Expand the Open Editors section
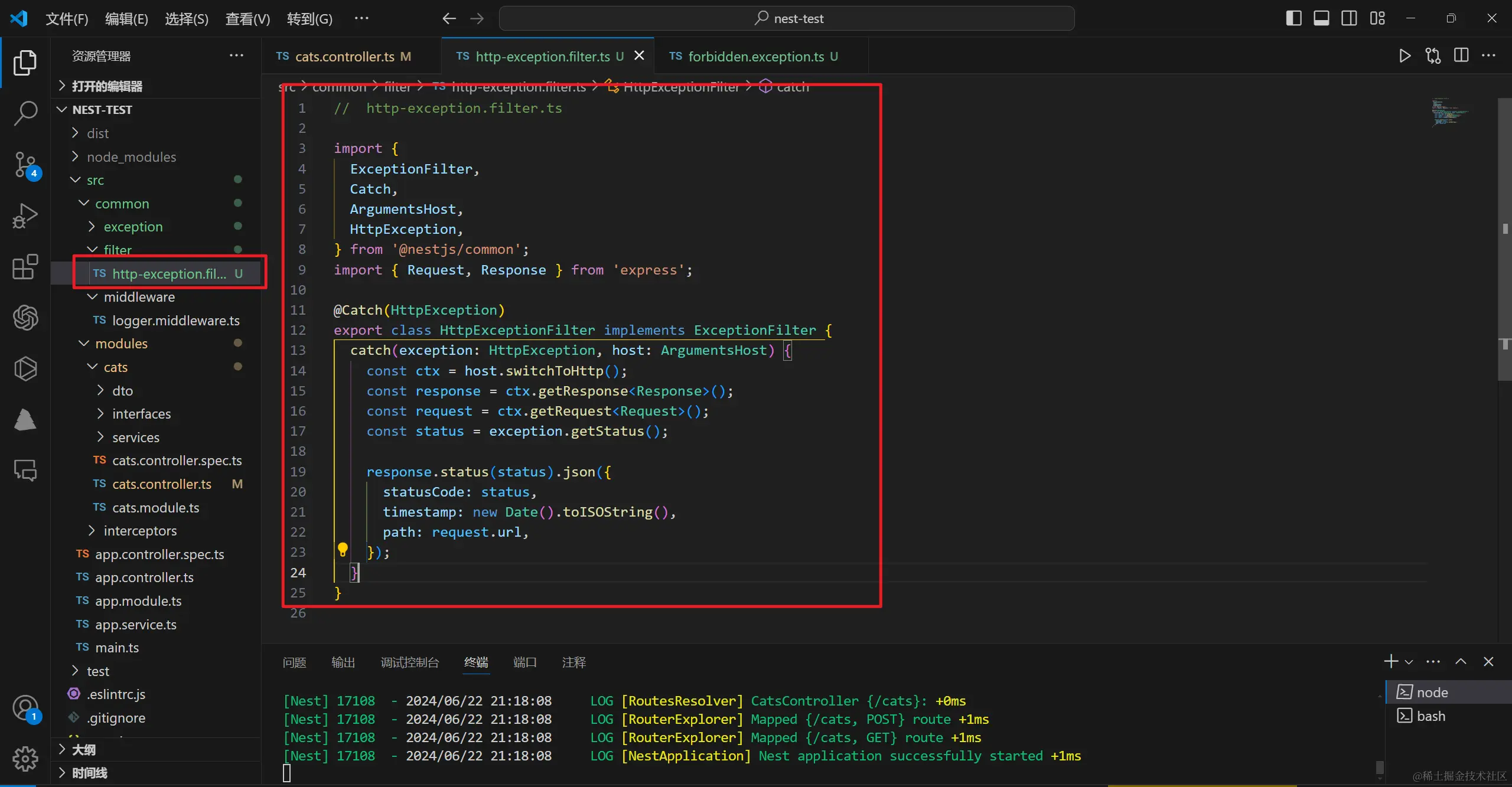The image size is (1512, 787). pos(156,86)
